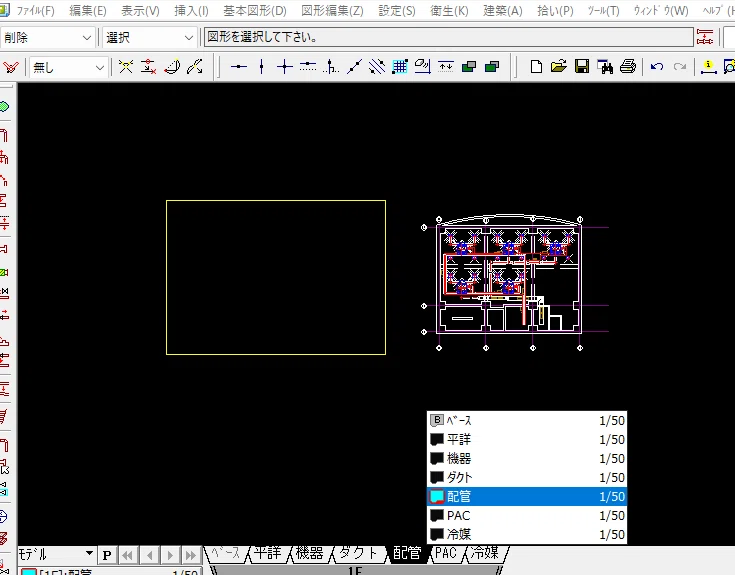Print the drawing with printer icon
This screenshot has width=735, height=575.
628,67
